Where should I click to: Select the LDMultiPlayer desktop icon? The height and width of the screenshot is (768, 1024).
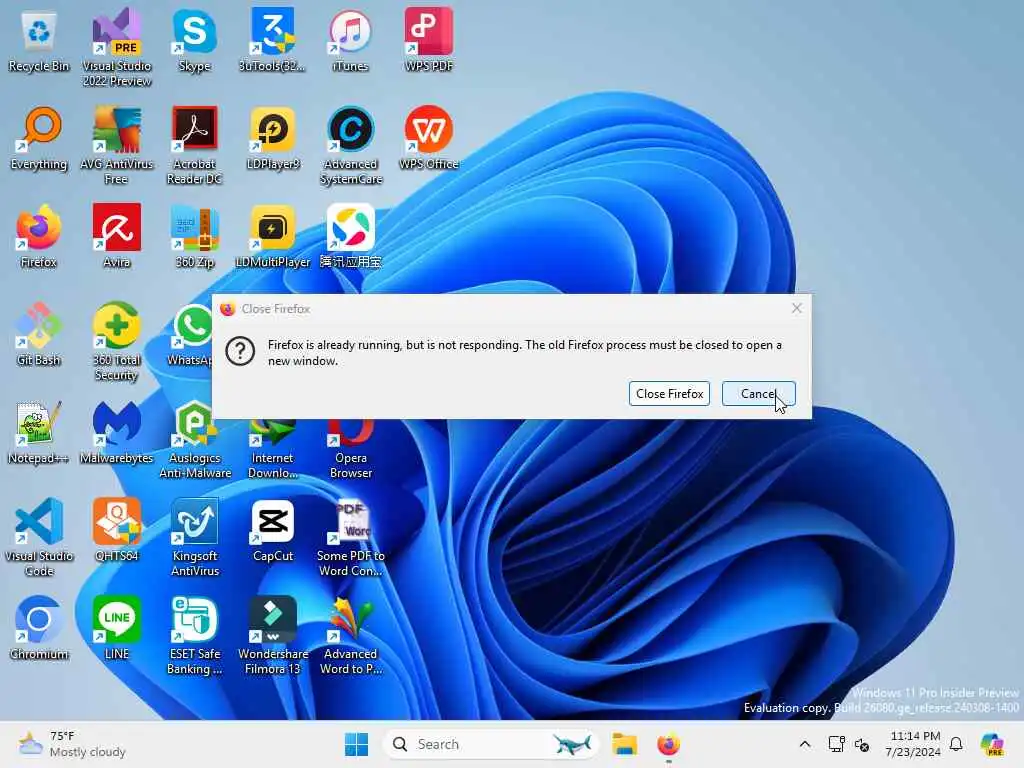tap(273, 238)
